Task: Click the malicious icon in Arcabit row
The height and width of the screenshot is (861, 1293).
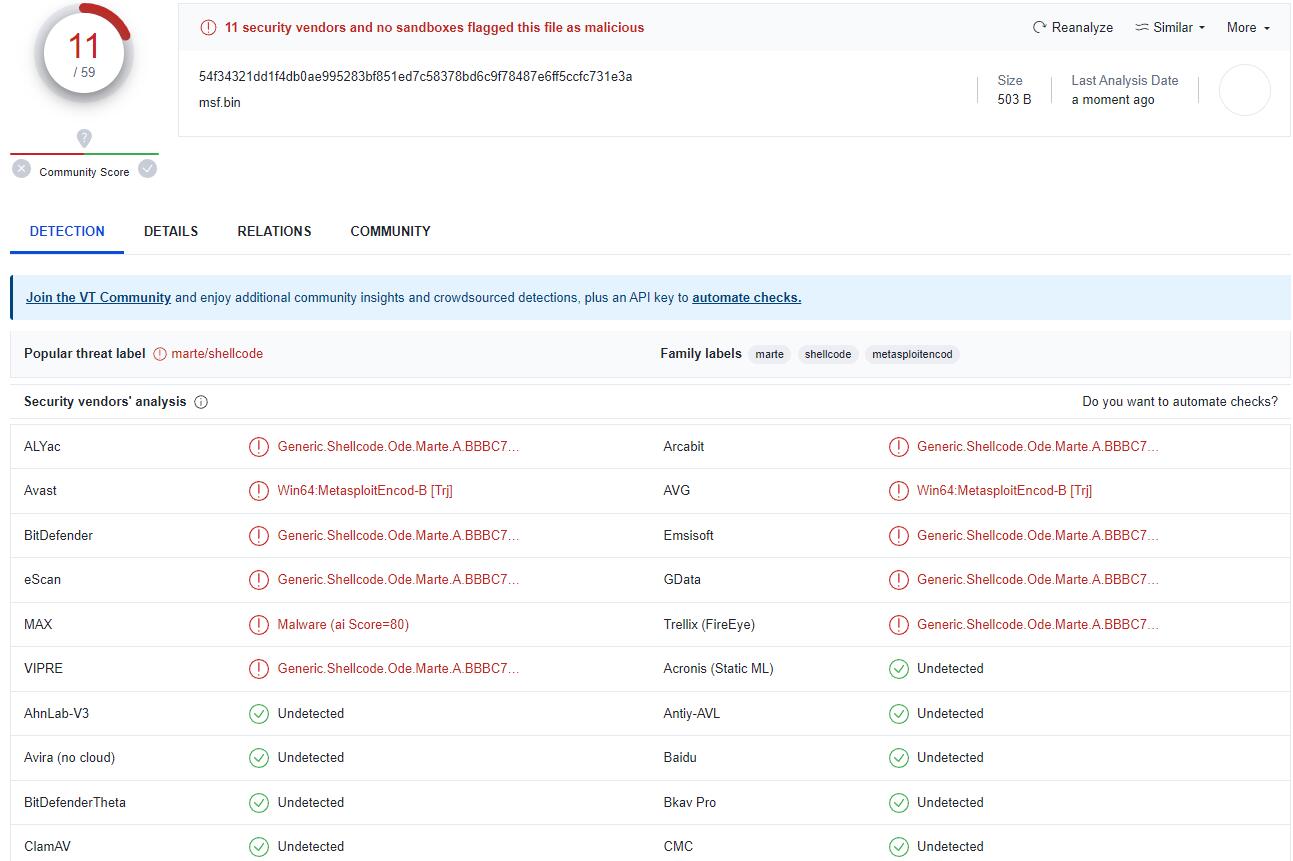Action: [x=899, y=447]
